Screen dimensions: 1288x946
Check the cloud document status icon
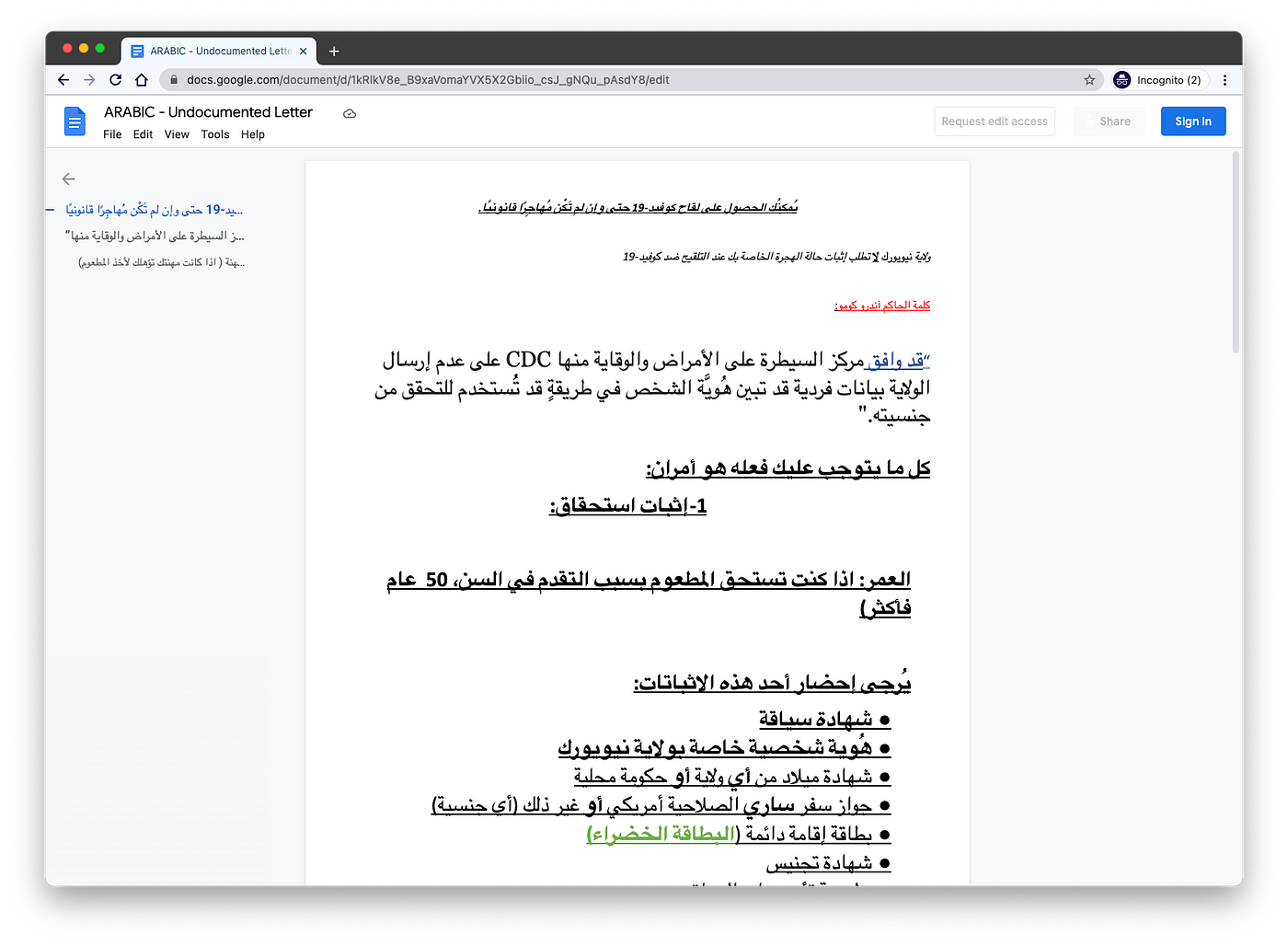point(350,113)
